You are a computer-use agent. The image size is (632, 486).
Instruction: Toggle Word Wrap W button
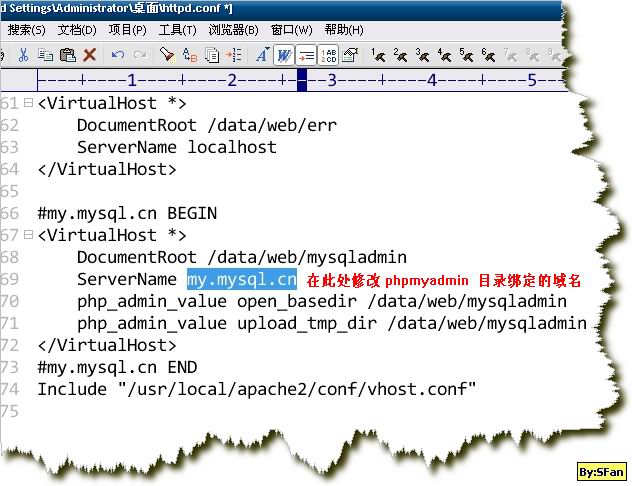click(284, 55)
